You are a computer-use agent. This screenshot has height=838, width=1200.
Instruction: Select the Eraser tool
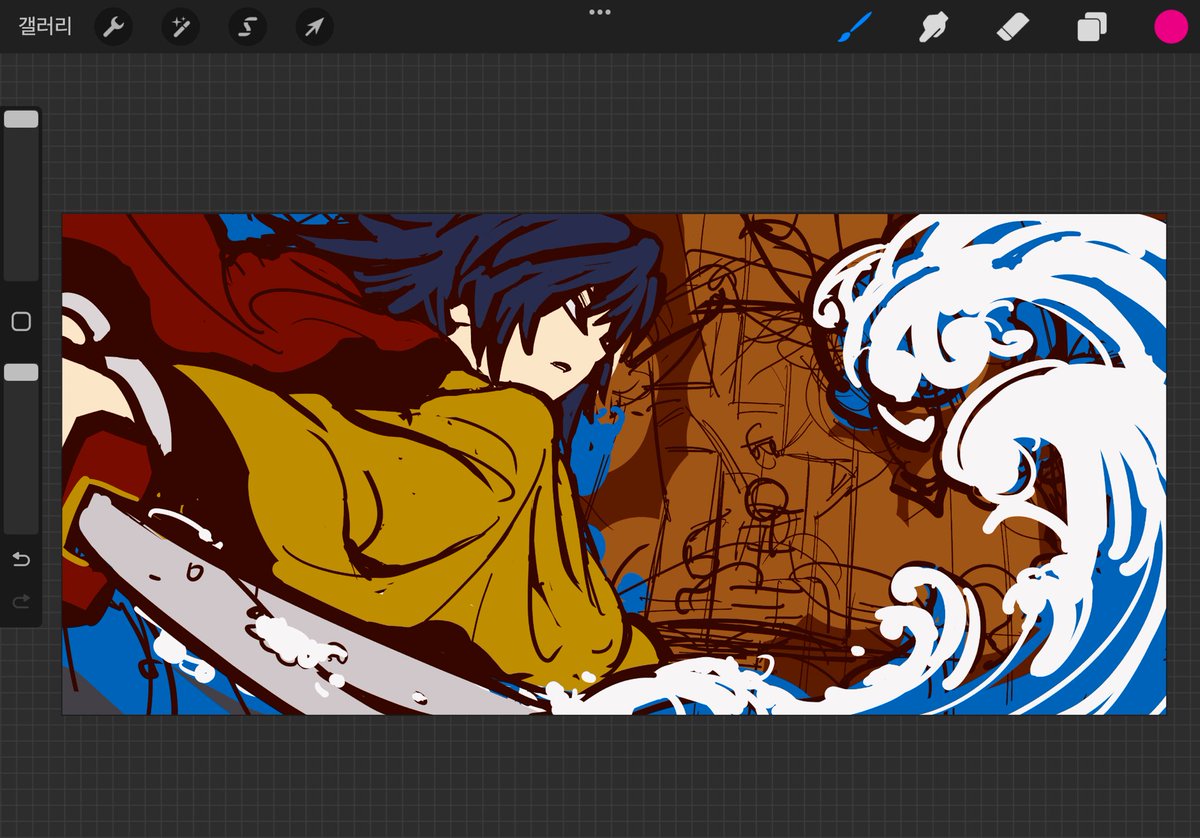(x=1013, y=27)
